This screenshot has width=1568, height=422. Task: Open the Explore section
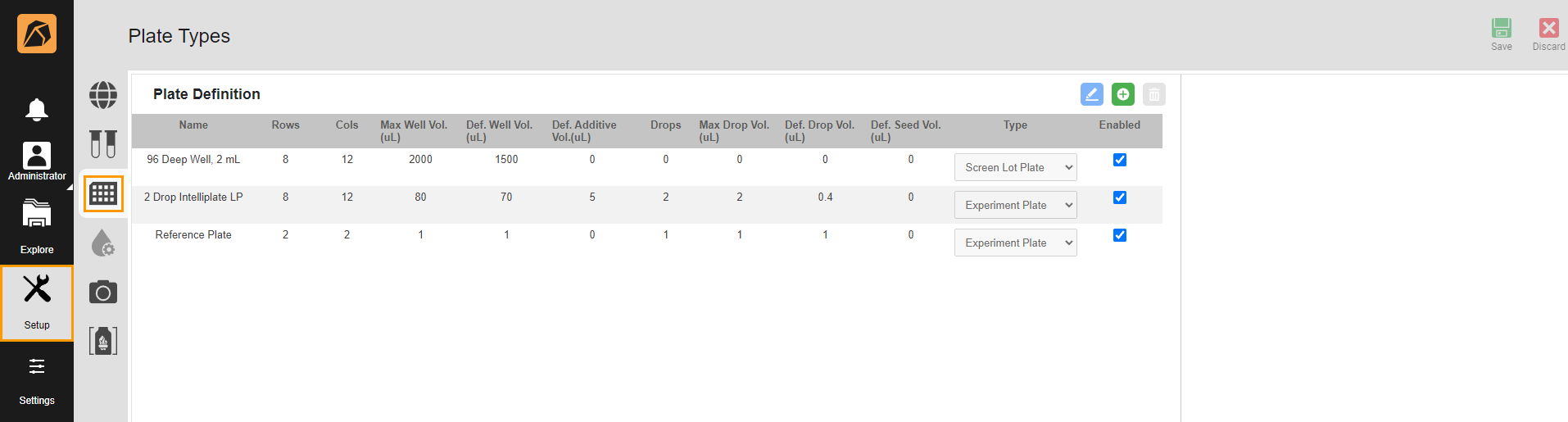[x=37, y=226]
